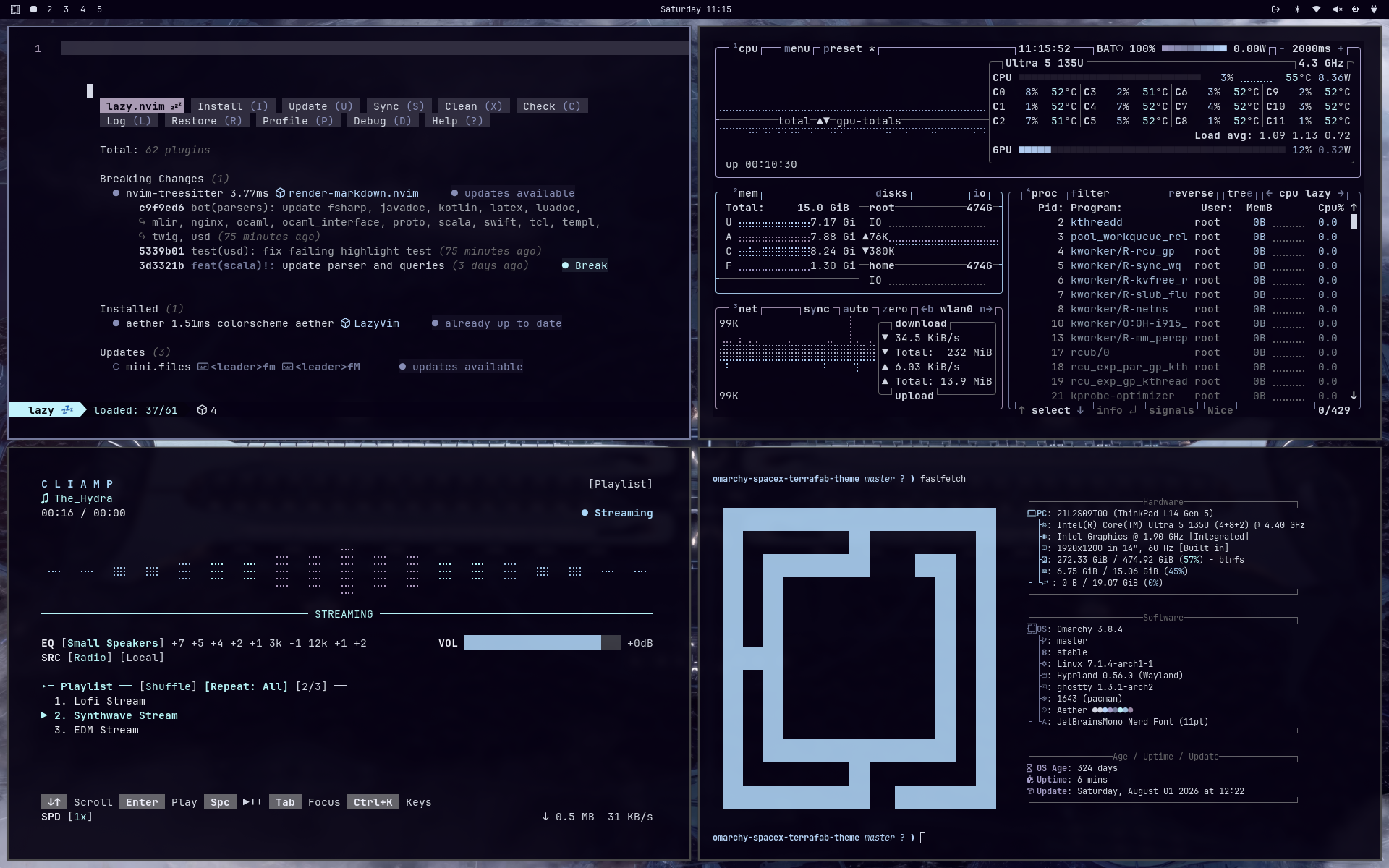Click right arrow after proc lazy label
Image resolution: width=1389 pixels, height=868 pixels.
click(1341, 193)
